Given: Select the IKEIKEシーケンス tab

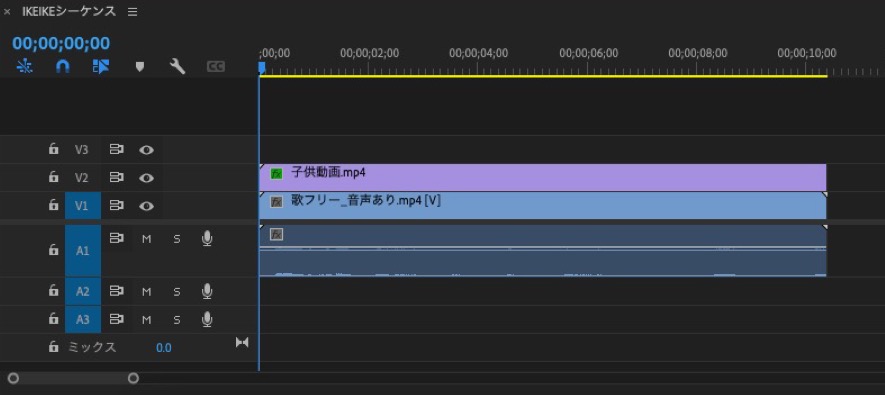Looking at the screenshot, I should pyautogui.click(x=68, y=11).
